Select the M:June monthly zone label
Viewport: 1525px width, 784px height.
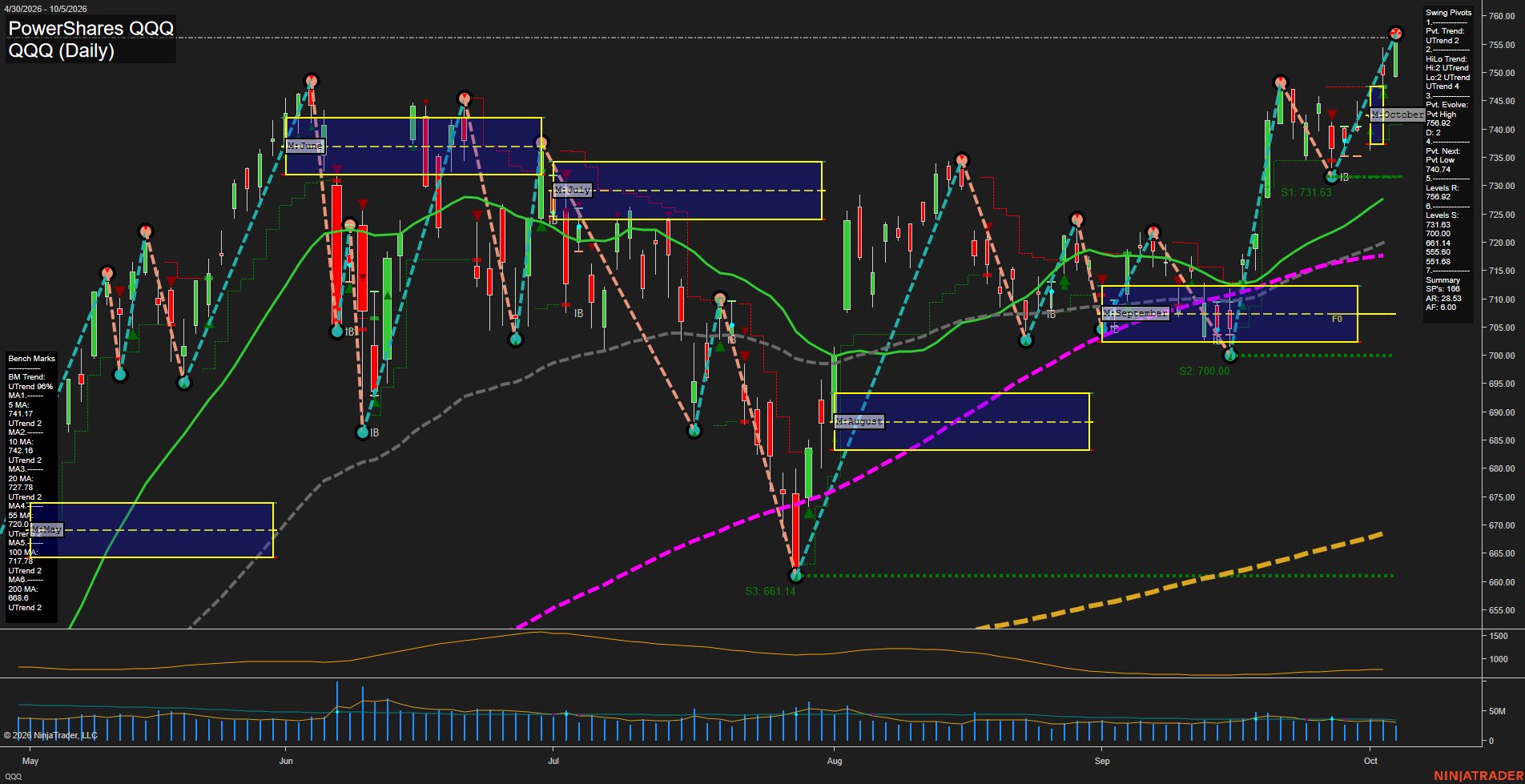305,146
